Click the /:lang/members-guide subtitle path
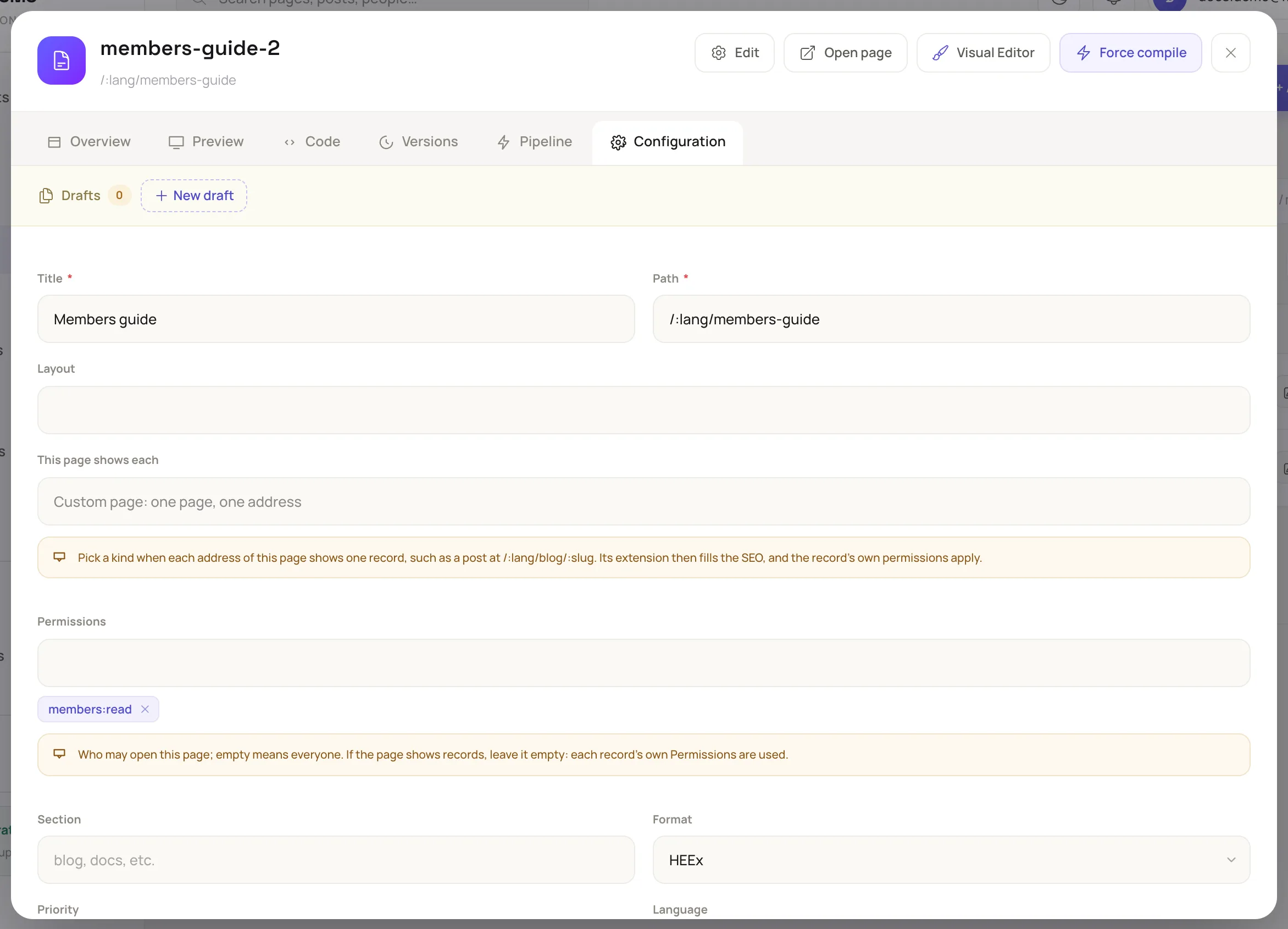This screenshot has width=1288, height=929. [x=168, y=80]
